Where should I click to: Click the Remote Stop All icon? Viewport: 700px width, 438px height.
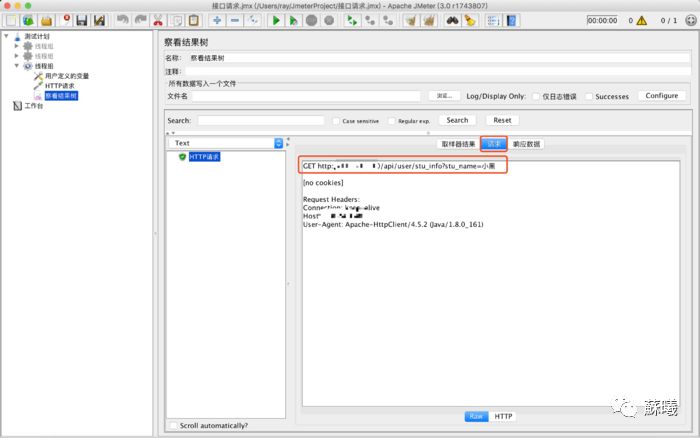point(370,21)
